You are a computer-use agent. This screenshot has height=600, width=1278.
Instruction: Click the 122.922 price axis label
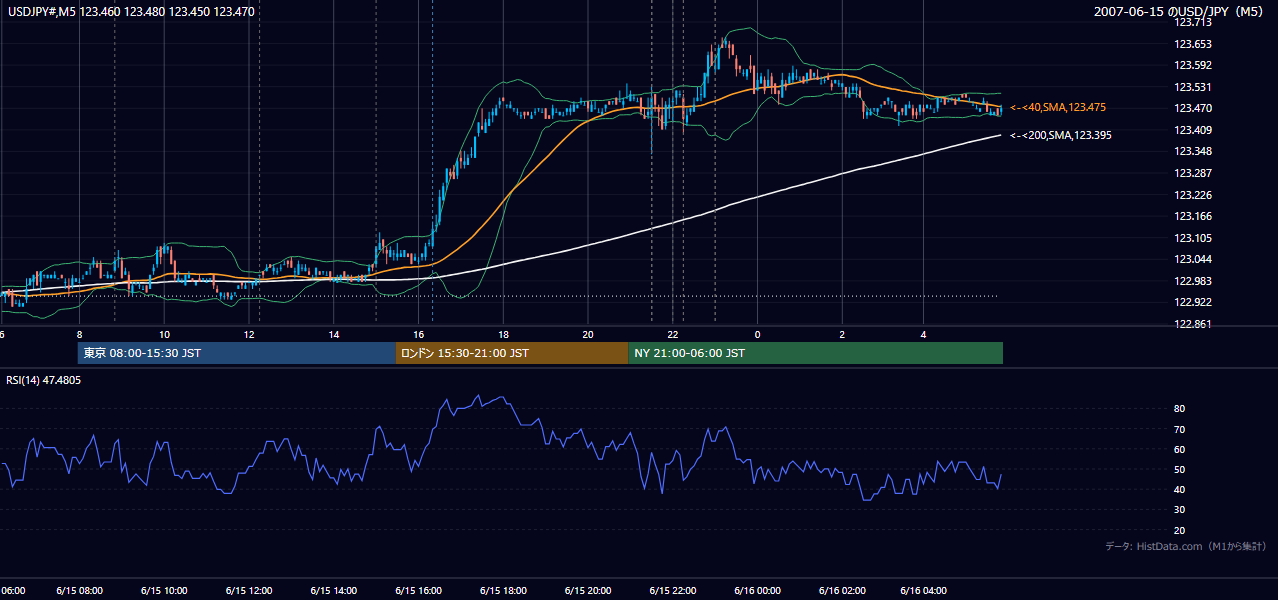(x=1194, y=302)
